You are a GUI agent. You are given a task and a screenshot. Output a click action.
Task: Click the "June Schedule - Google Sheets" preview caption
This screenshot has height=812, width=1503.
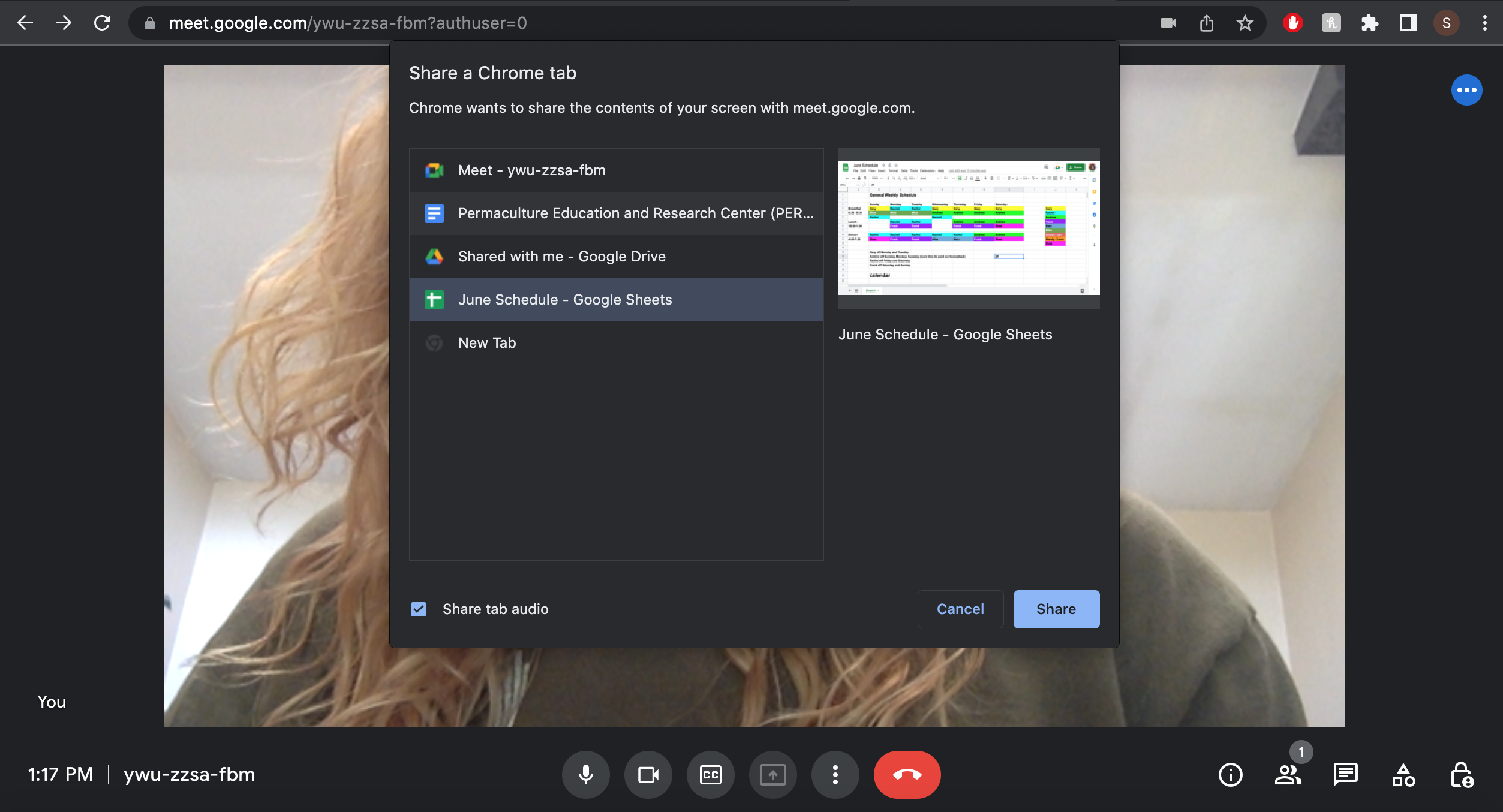[945, 335]
